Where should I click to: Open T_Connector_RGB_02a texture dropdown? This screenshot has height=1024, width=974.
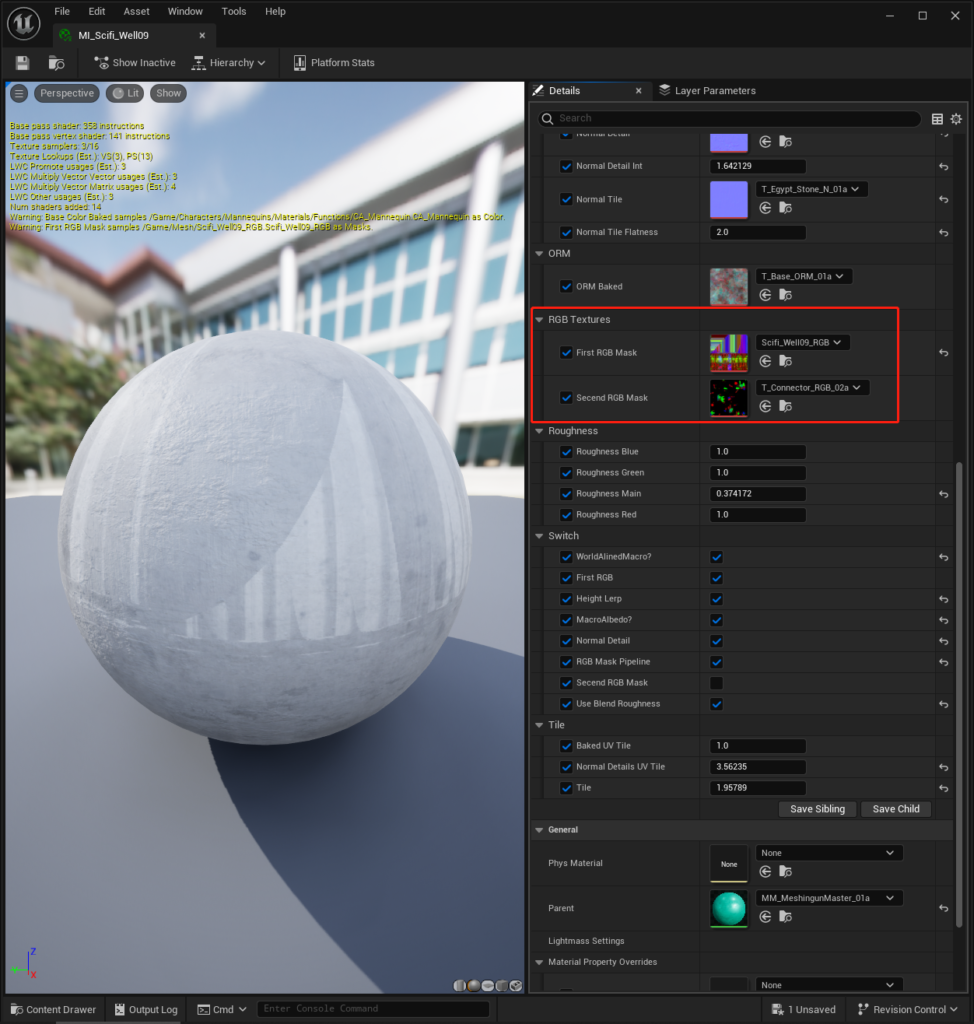[812, 387]
